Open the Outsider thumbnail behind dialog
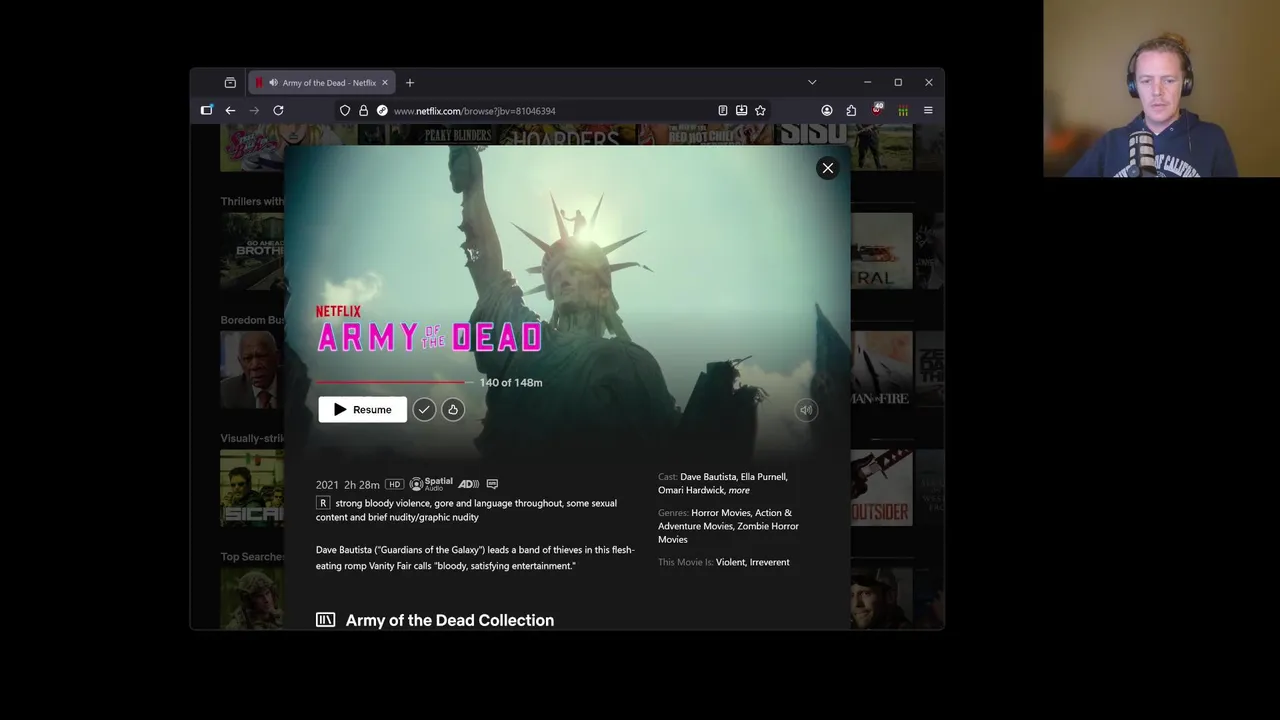 [881, 487]
